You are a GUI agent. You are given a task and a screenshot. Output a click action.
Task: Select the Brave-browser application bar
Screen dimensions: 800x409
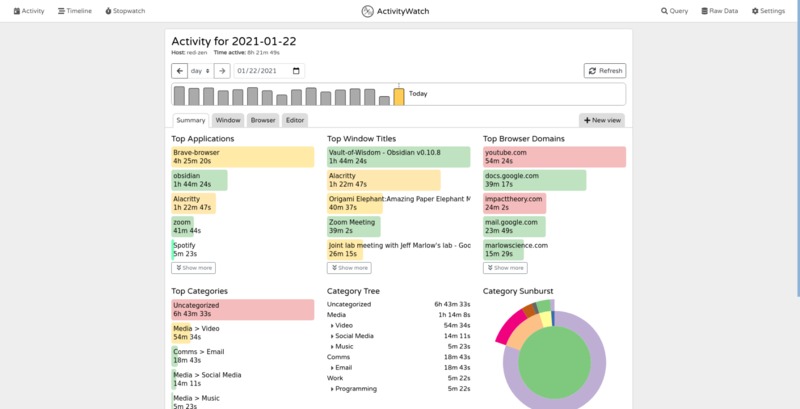pyautogui.click(x=243, y=157)
